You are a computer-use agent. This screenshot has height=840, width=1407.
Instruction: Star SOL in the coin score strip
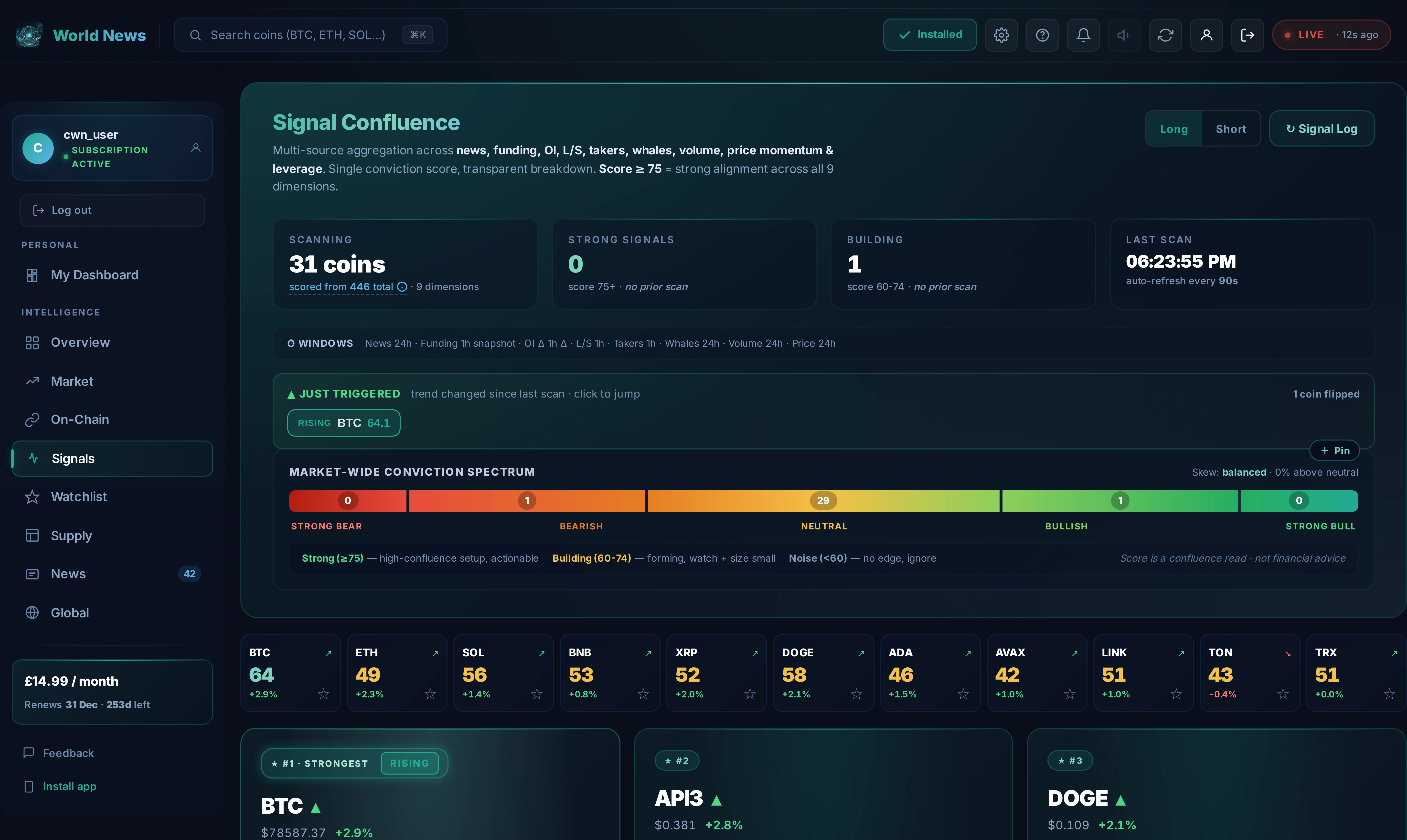[x=537, y=694]
